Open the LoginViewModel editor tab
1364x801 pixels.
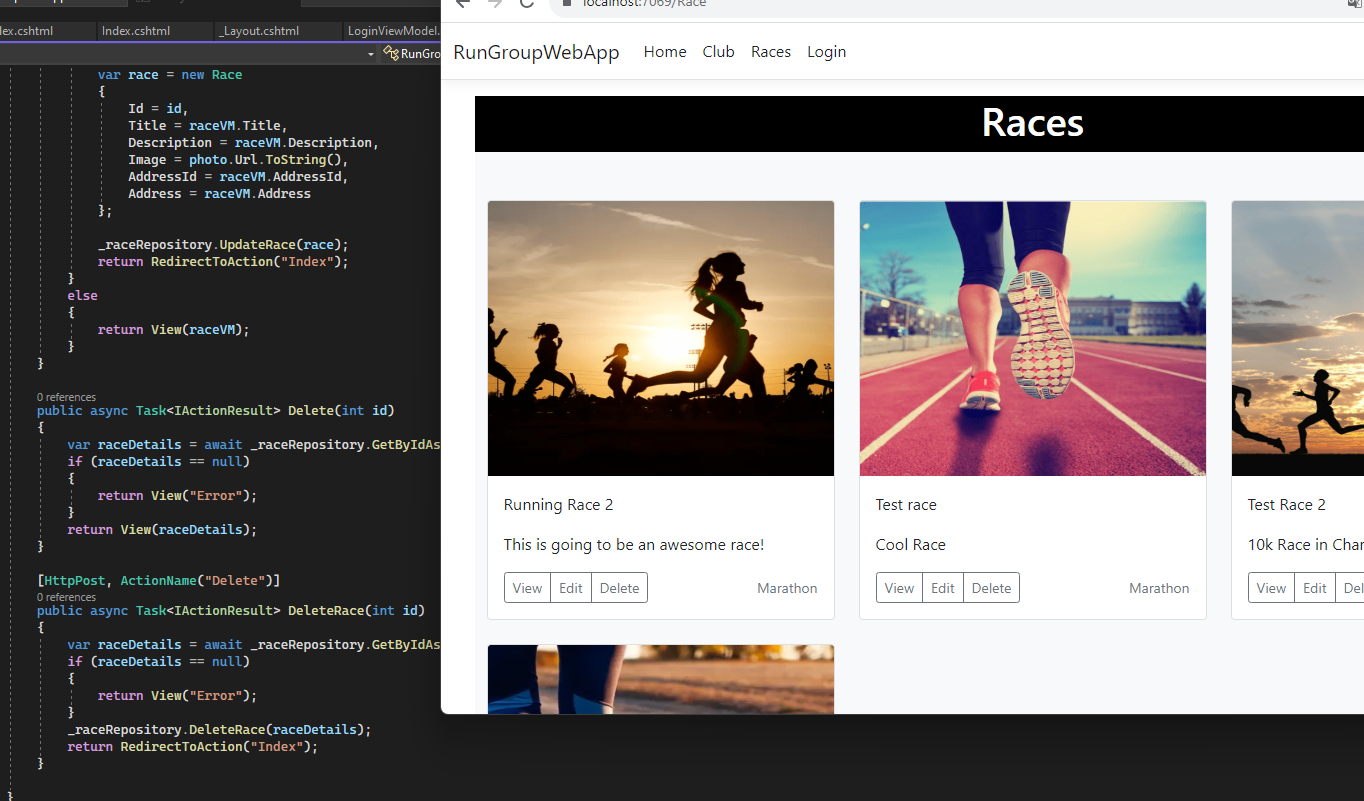394,31
